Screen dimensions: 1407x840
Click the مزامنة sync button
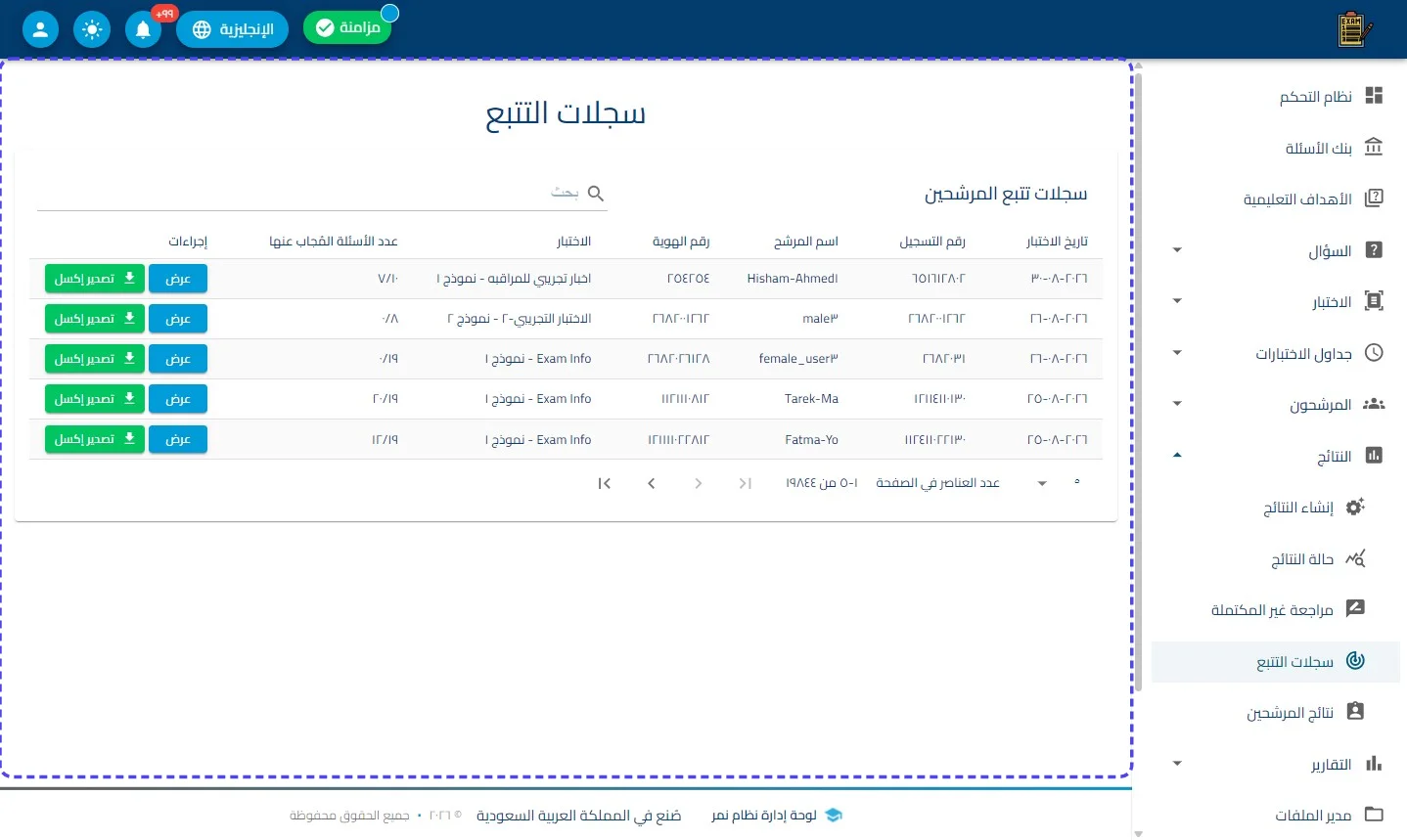pyautogui.click(x=347, y=27)
